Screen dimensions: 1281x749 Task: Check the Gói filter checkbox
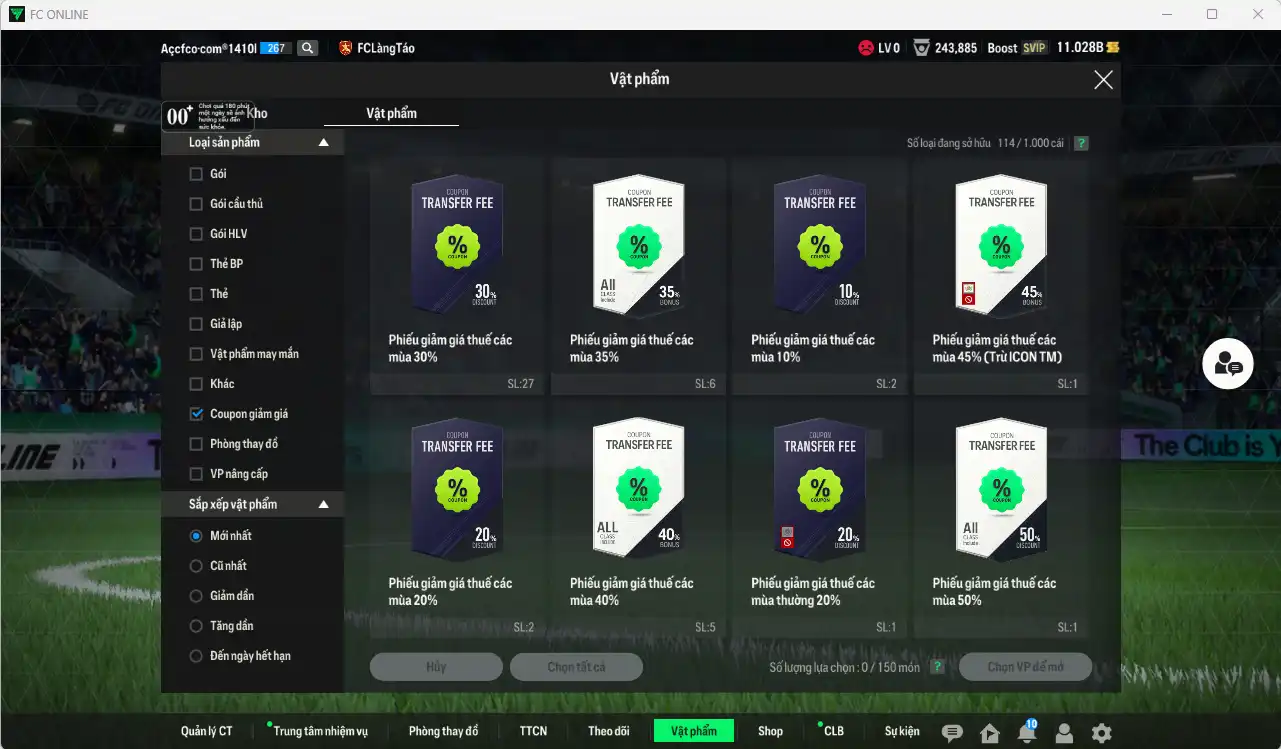[x=196, y=174]
